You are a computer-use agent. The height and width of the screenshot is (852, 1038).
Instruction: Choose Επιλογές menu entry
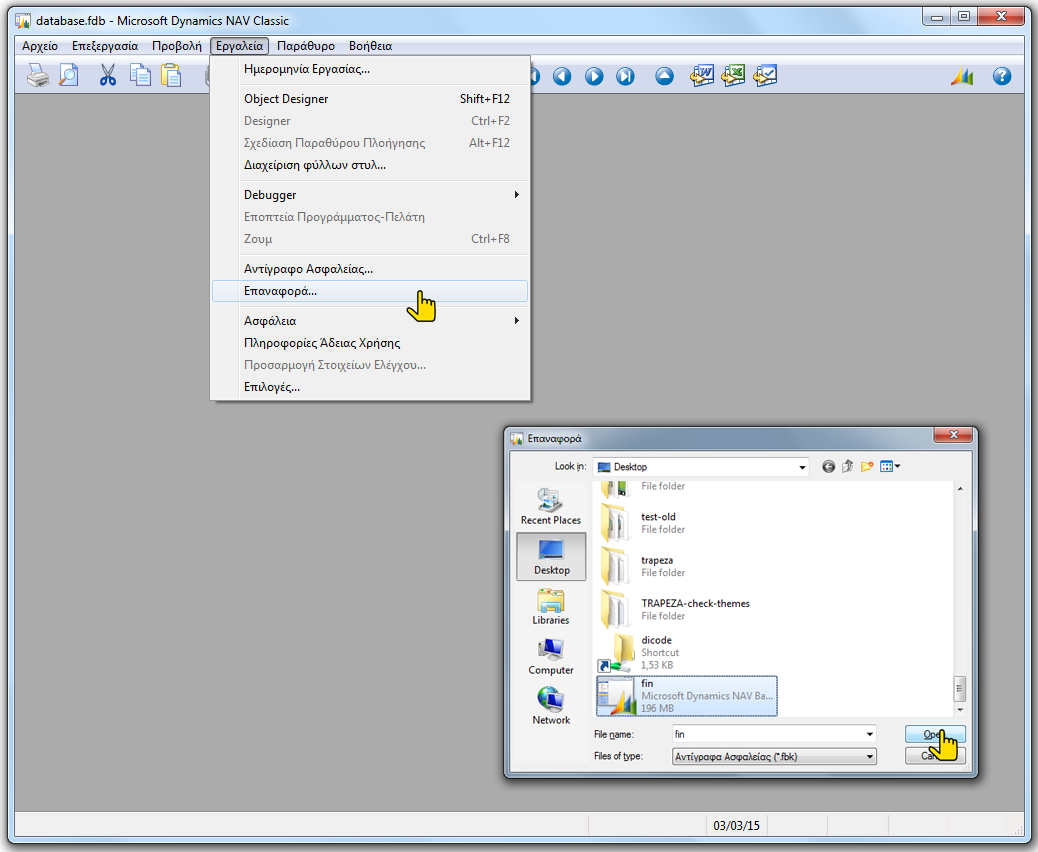point(370,387)
